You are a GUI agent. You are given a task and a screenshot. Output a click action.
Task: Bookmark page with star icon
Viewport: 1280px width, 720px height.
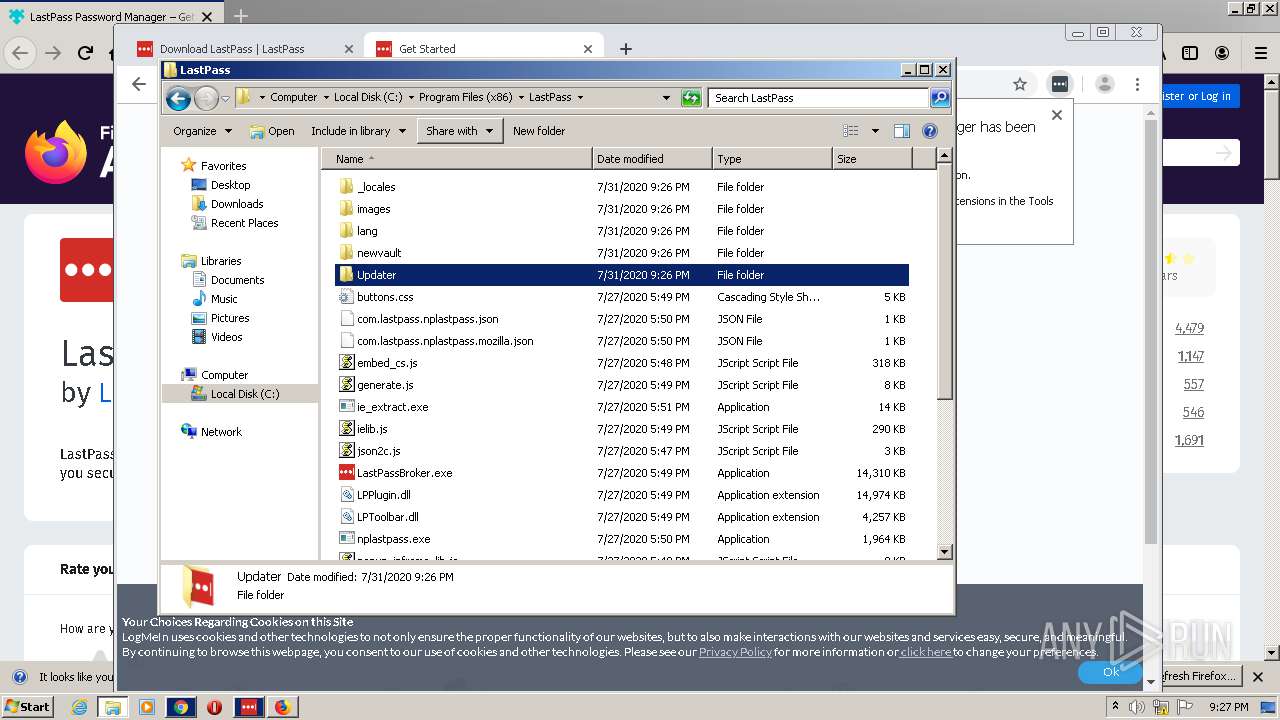pos(1019,84)
